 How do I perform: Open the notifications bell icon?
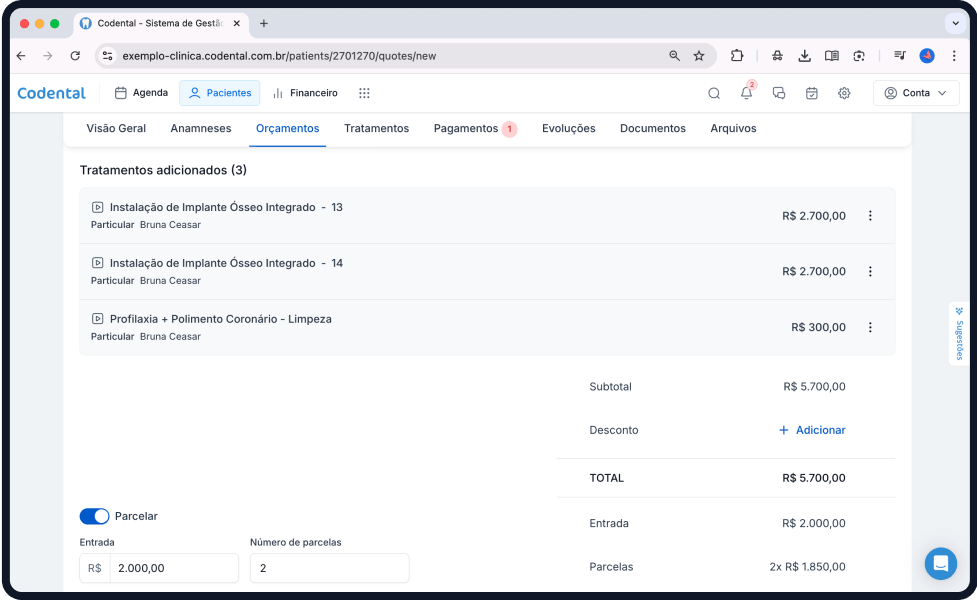[x=746, y=93]
